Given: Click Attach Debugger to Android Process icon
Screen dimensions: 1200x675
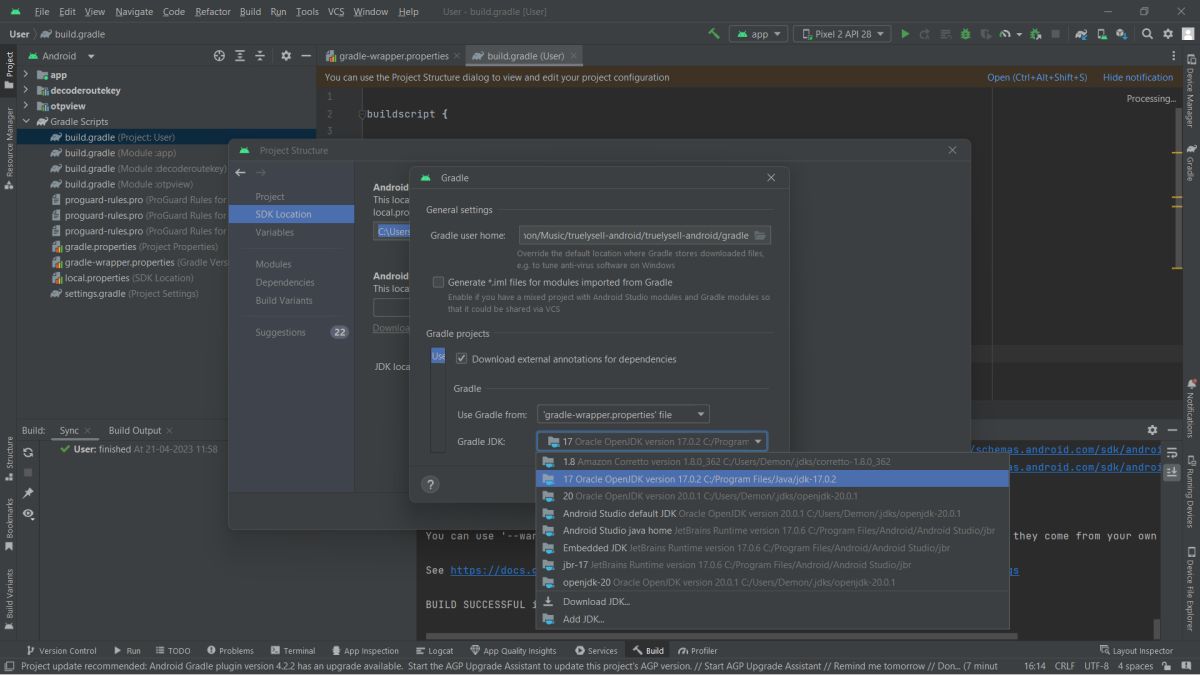Looking at the screenshot, I should (x=1036, y=33).
